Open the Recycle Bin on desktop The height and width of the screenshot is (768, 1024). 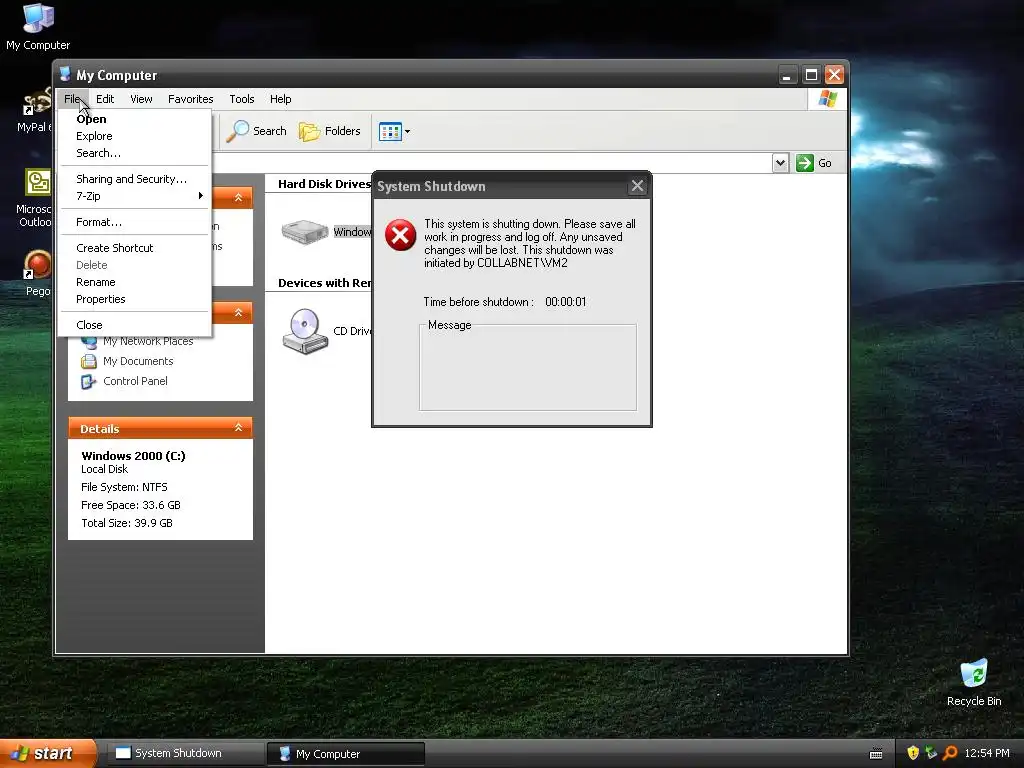pyautogui.click(x=974, y=682)
